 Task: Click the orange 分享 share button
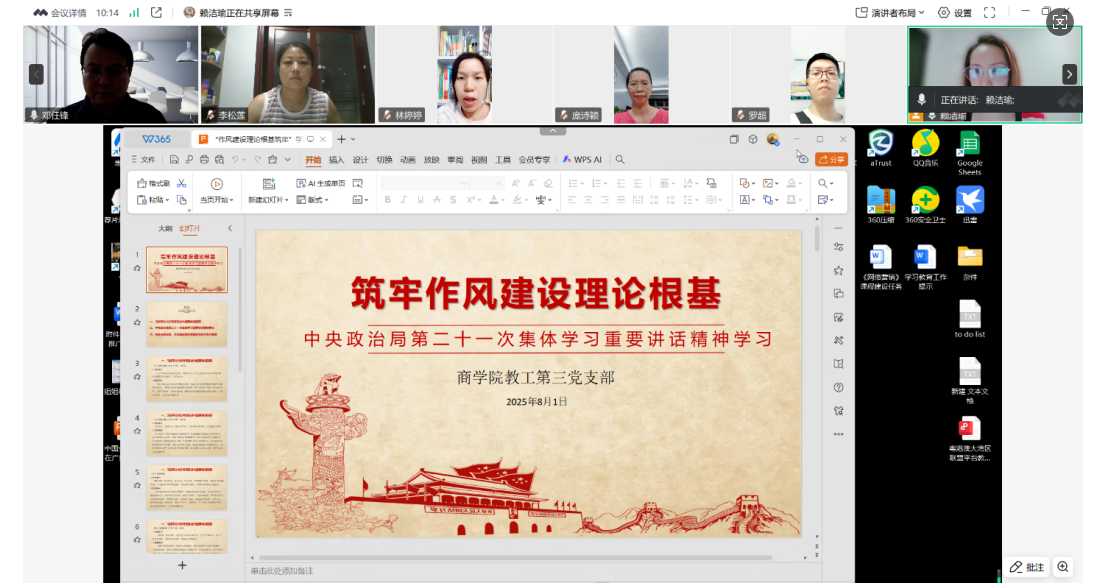[831, 159]
